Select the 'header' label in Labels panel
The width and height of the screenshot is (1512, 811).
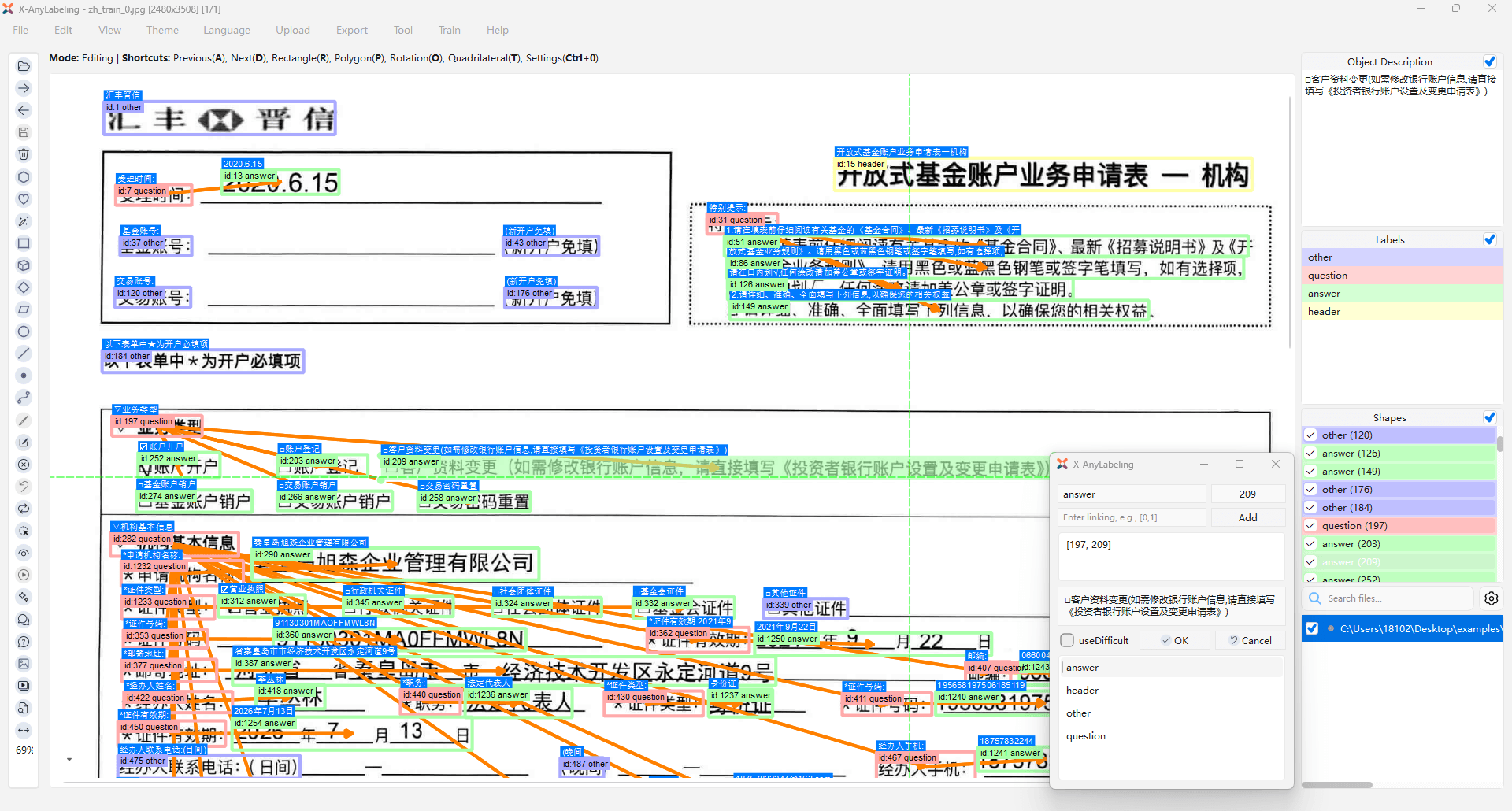point(1403,311)
